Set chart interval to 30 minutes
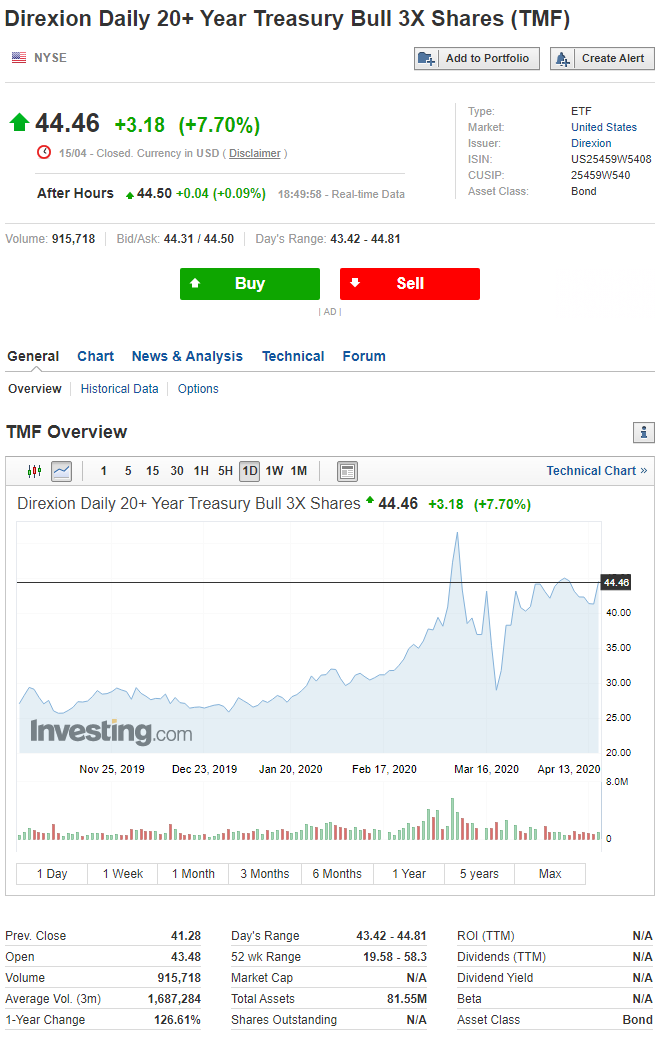662x1038 pixels. pyautogui.click(x=177, y=471)
